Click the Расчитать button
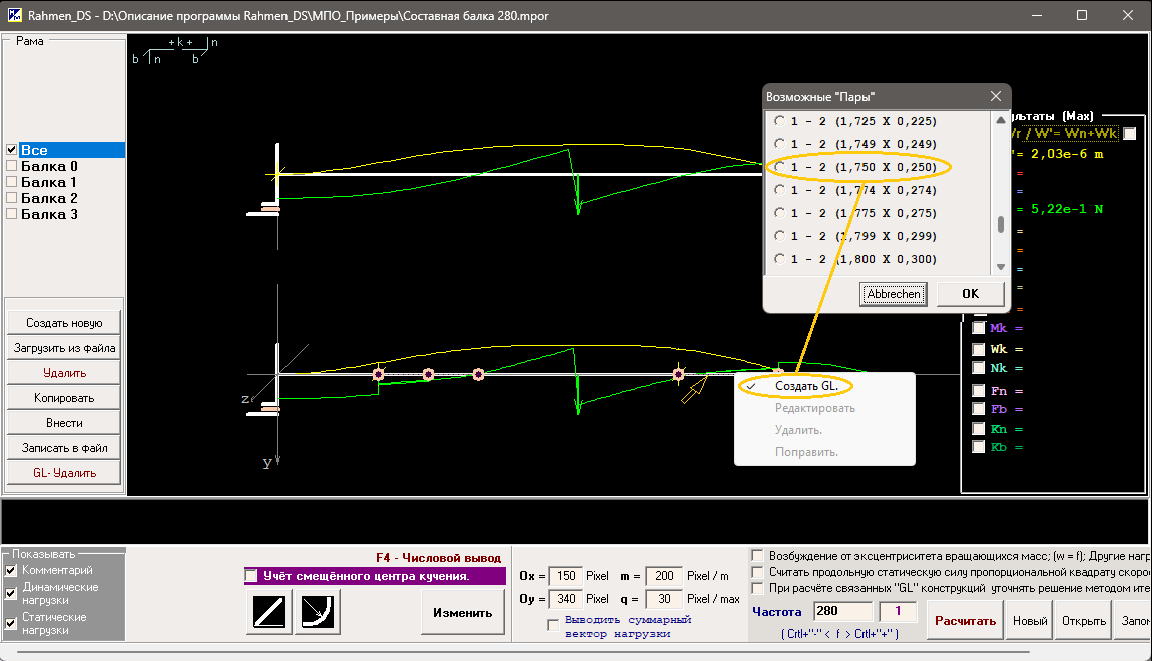This screenshot has width=1152, height=661. pos(965,621)
